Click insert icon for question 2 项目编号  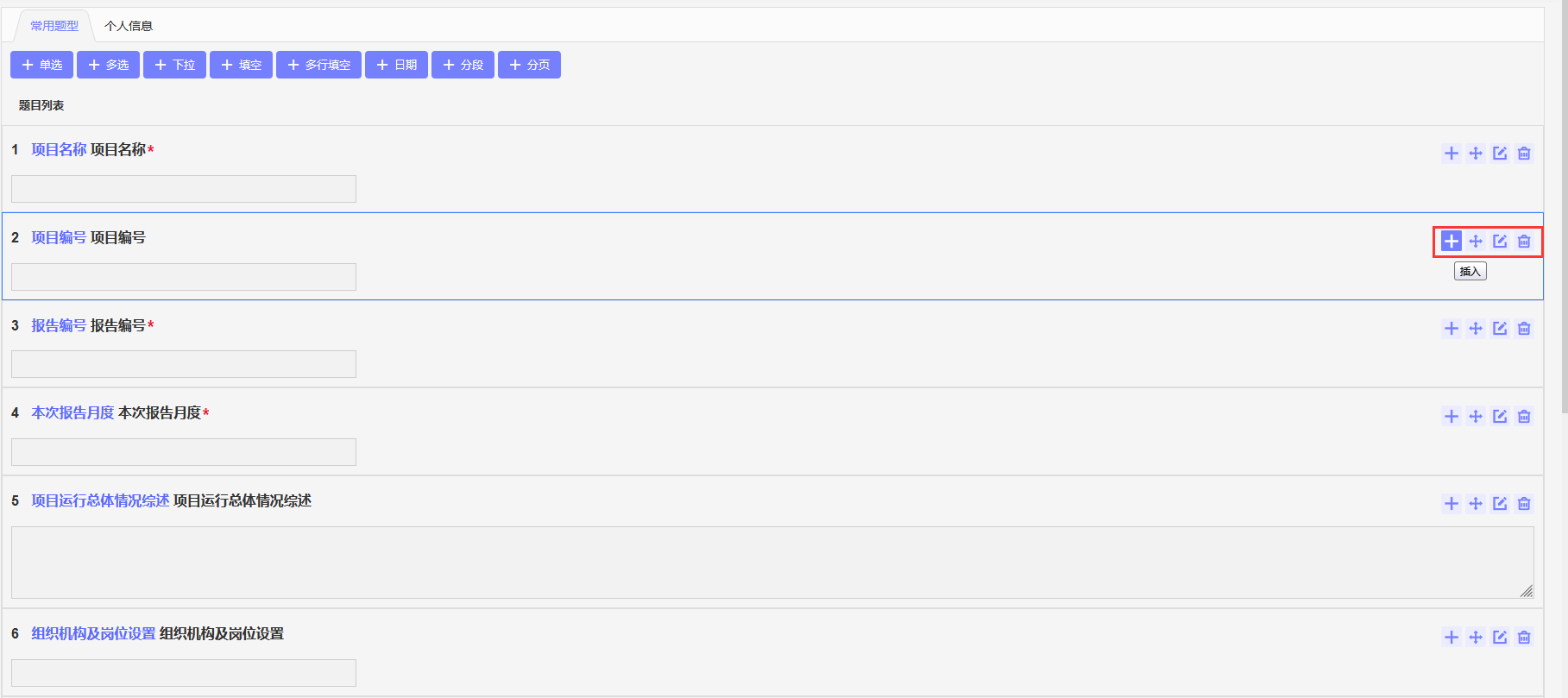(x=1452, y=242)
